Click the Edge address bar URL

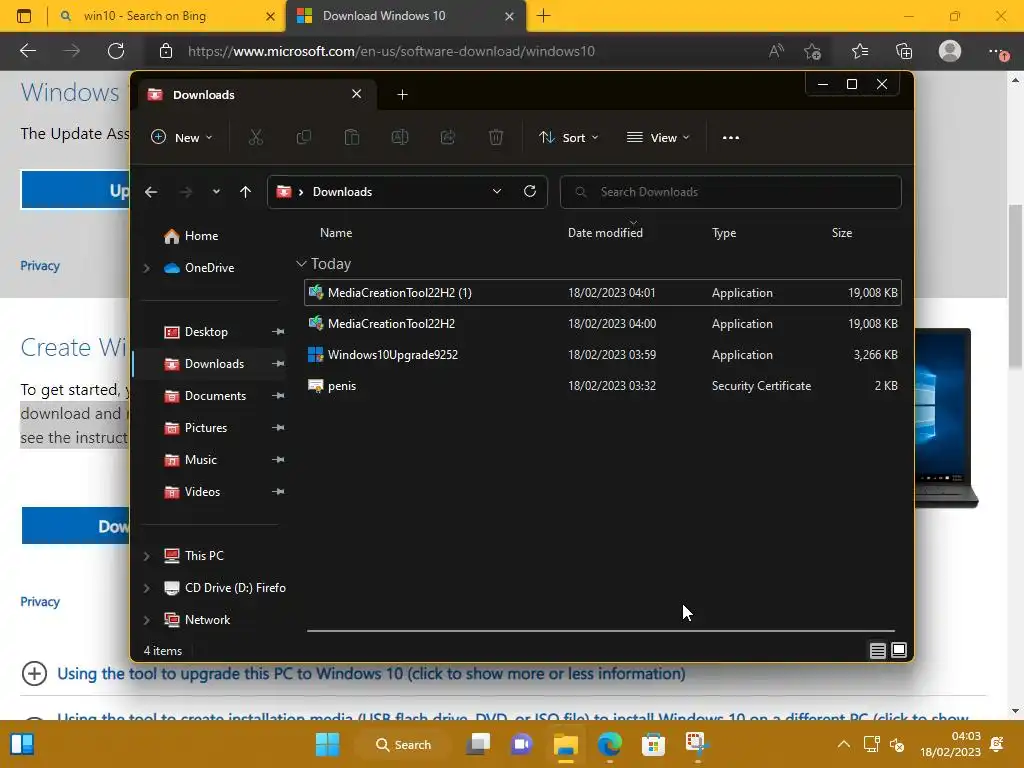click(x=391, y=51)
